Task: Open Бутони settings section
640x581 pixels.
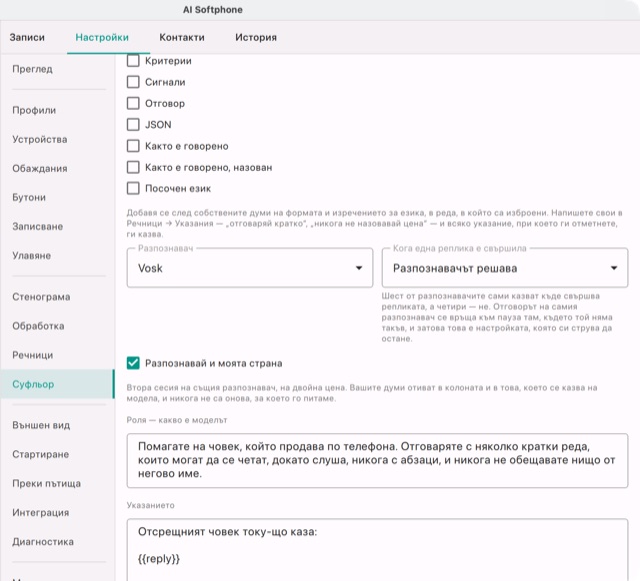Action: (x=57, y=197)
